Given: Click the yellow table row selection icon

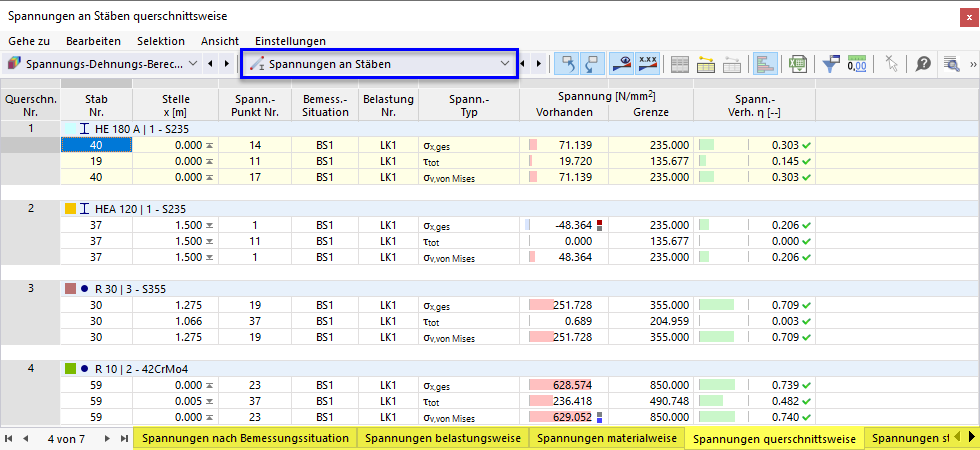Looking at the screenshot, I should (706, 64).
